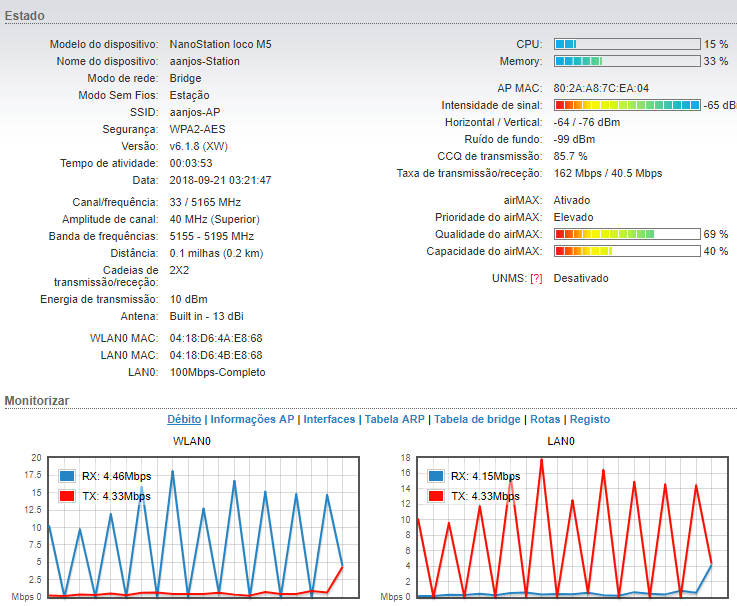
Task: Click the UNMS [?] help link
Action: pyautogui.click(x=536, y=278)
